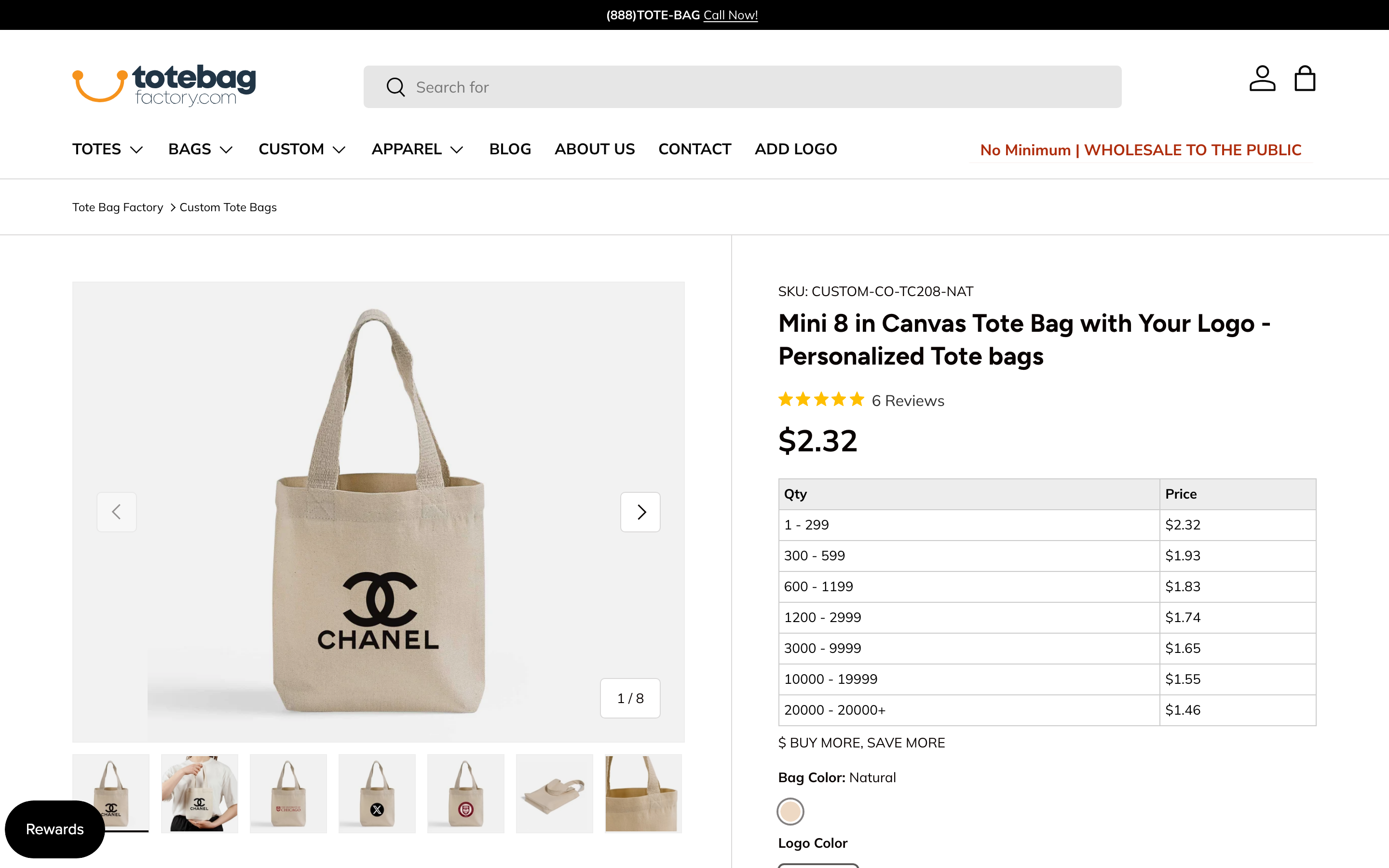
Task: Expand the CUSTOM dropdown menu
Action: click(x=302, y=149)
